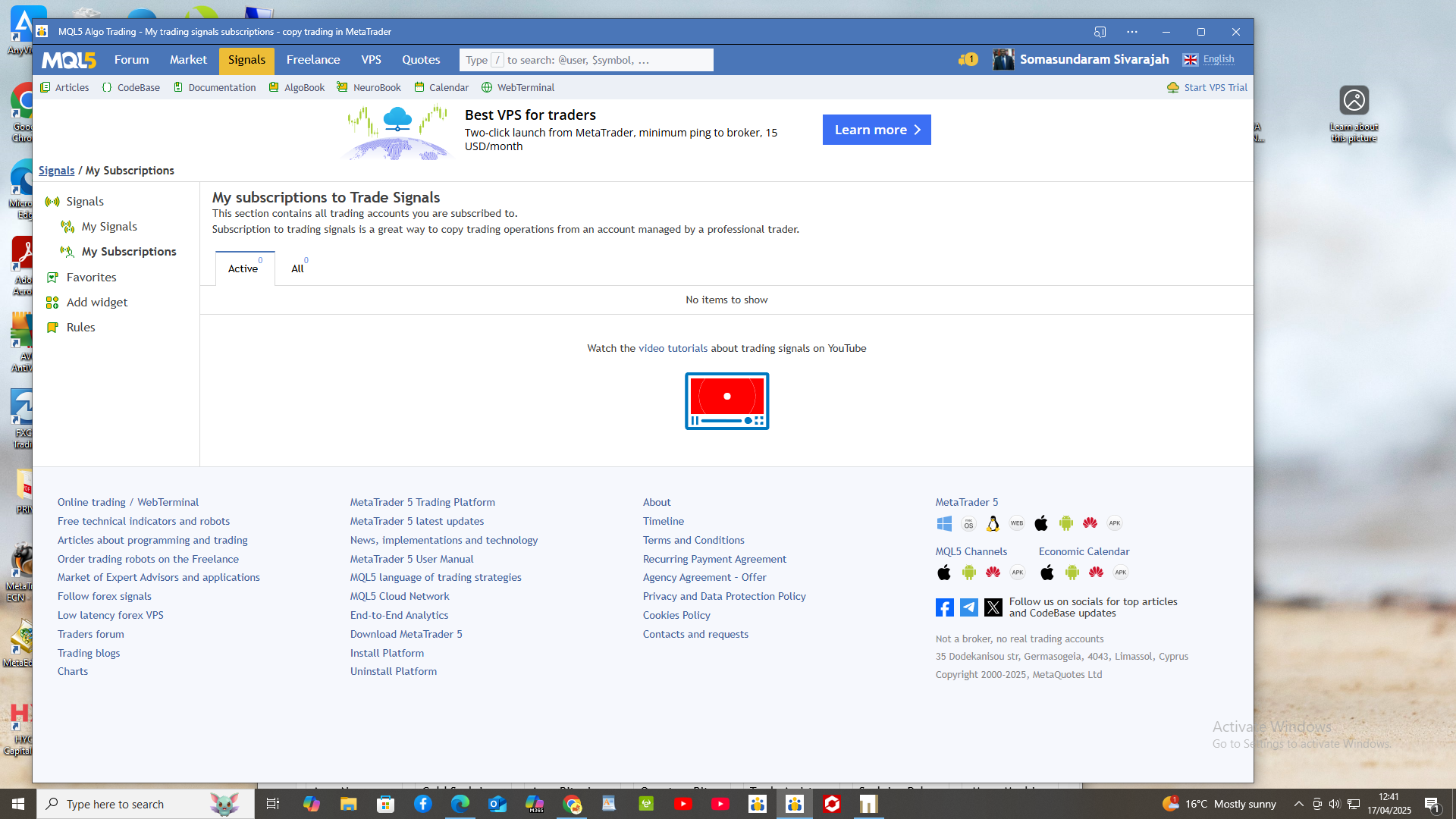
Task: Open the VPS menu item
Action: (371, 60)
